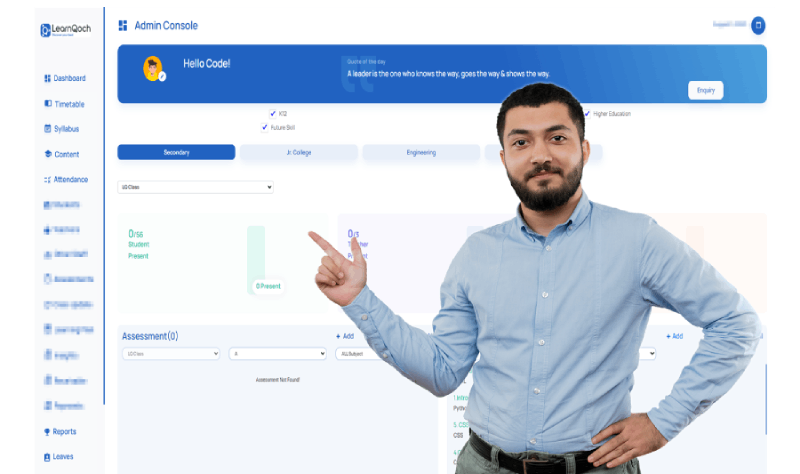Image resolution: width=800 pixels, height=474 pixels.
Task: Click the Assessment(0) heading
Action: click(x=150, y=336)
